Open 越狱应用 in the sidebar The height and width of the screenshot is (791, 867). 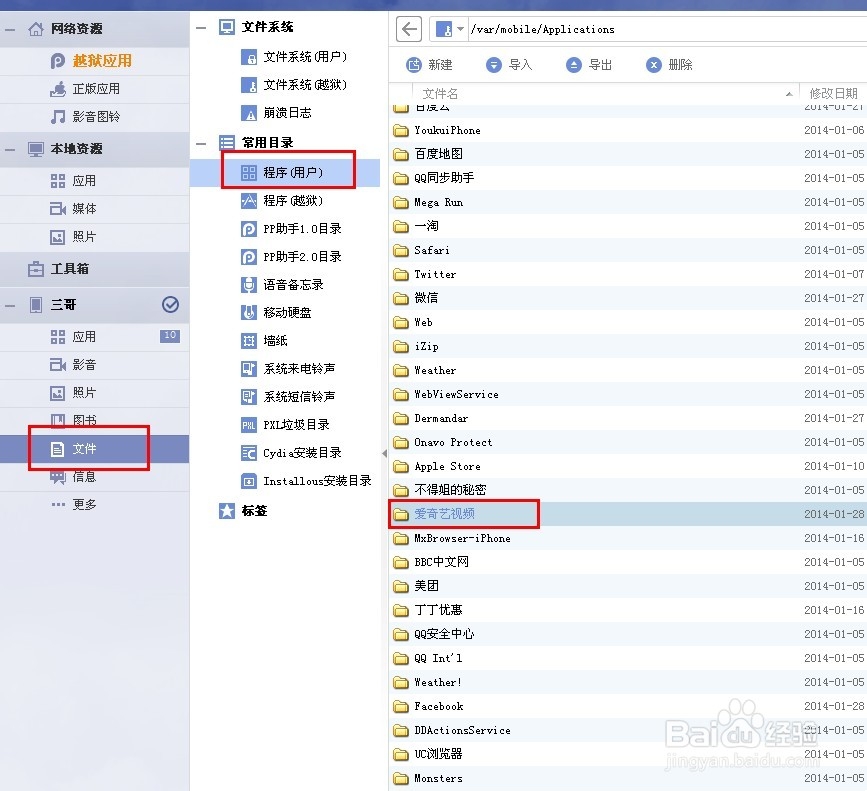pyautogui.click(x=94, y=61)
